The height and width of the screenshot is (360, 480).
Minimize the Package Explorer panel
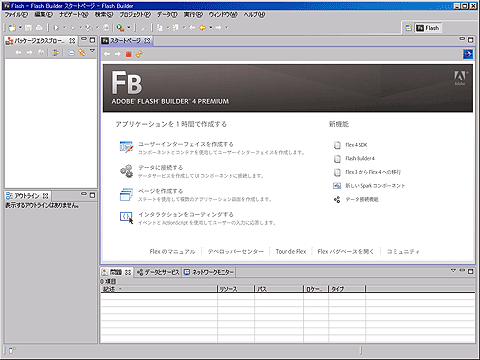84,39
